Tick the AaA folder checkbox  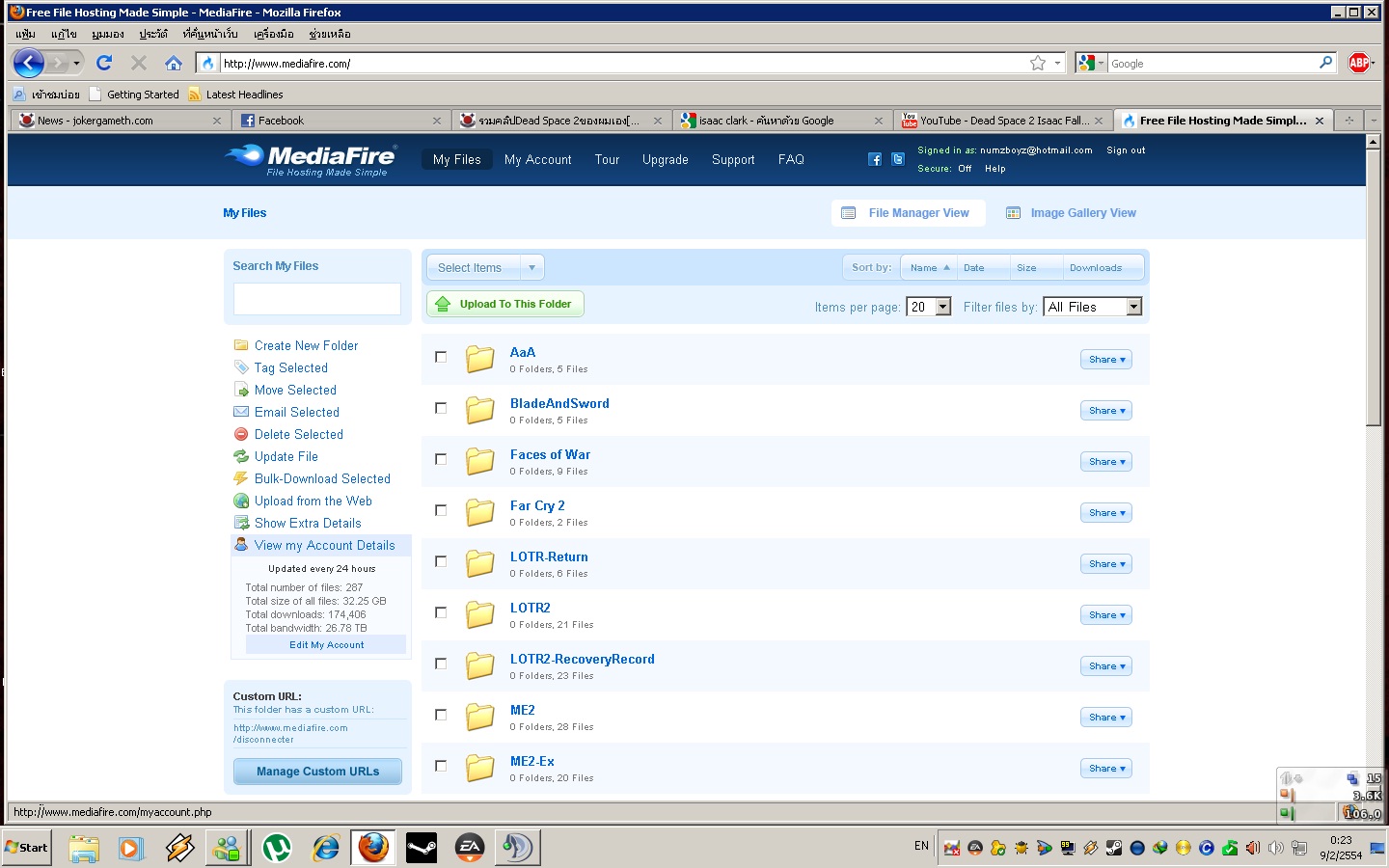point(441,357)
